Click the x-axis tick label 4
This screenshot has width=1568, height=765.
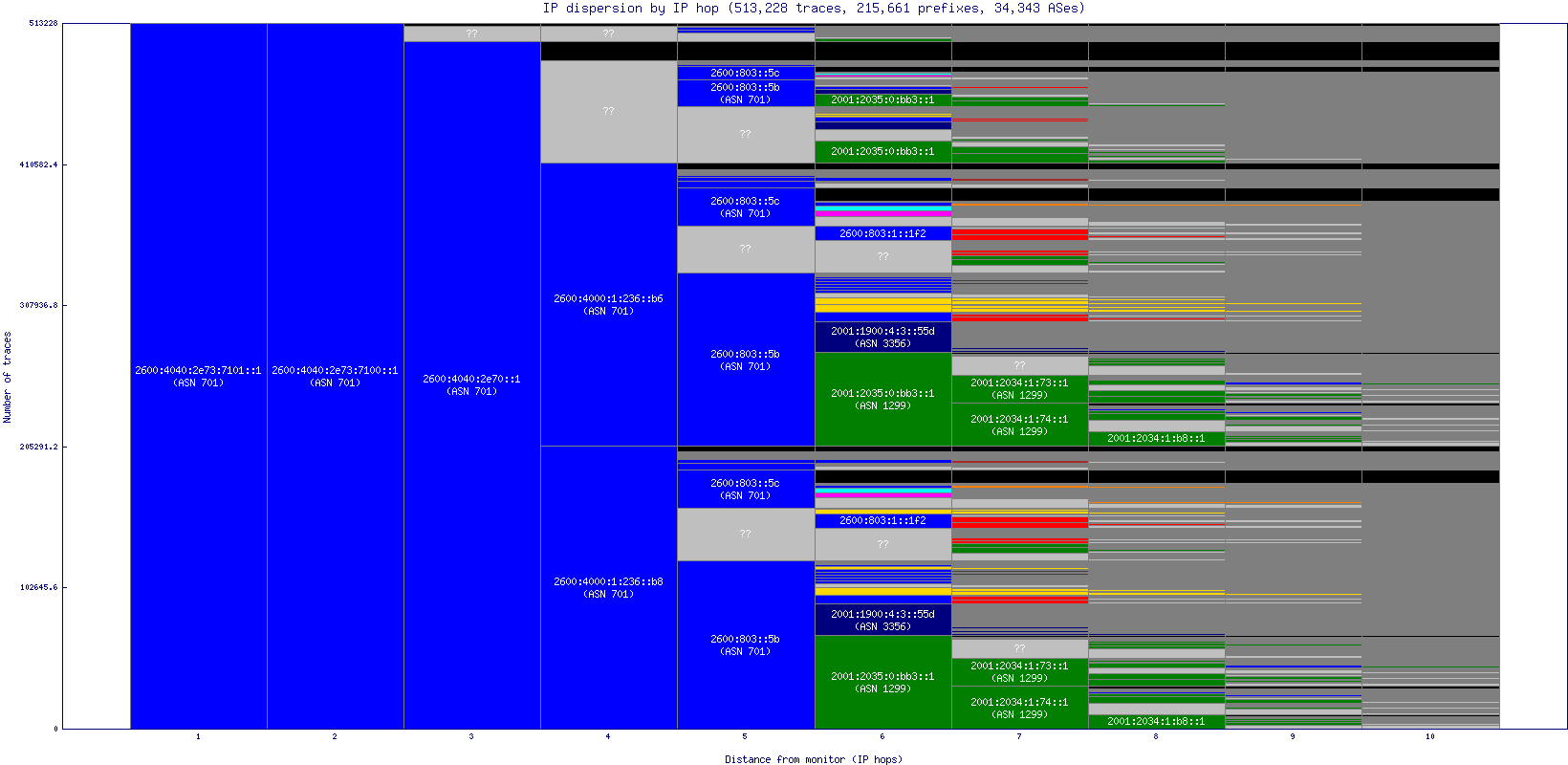pos(608,736)
